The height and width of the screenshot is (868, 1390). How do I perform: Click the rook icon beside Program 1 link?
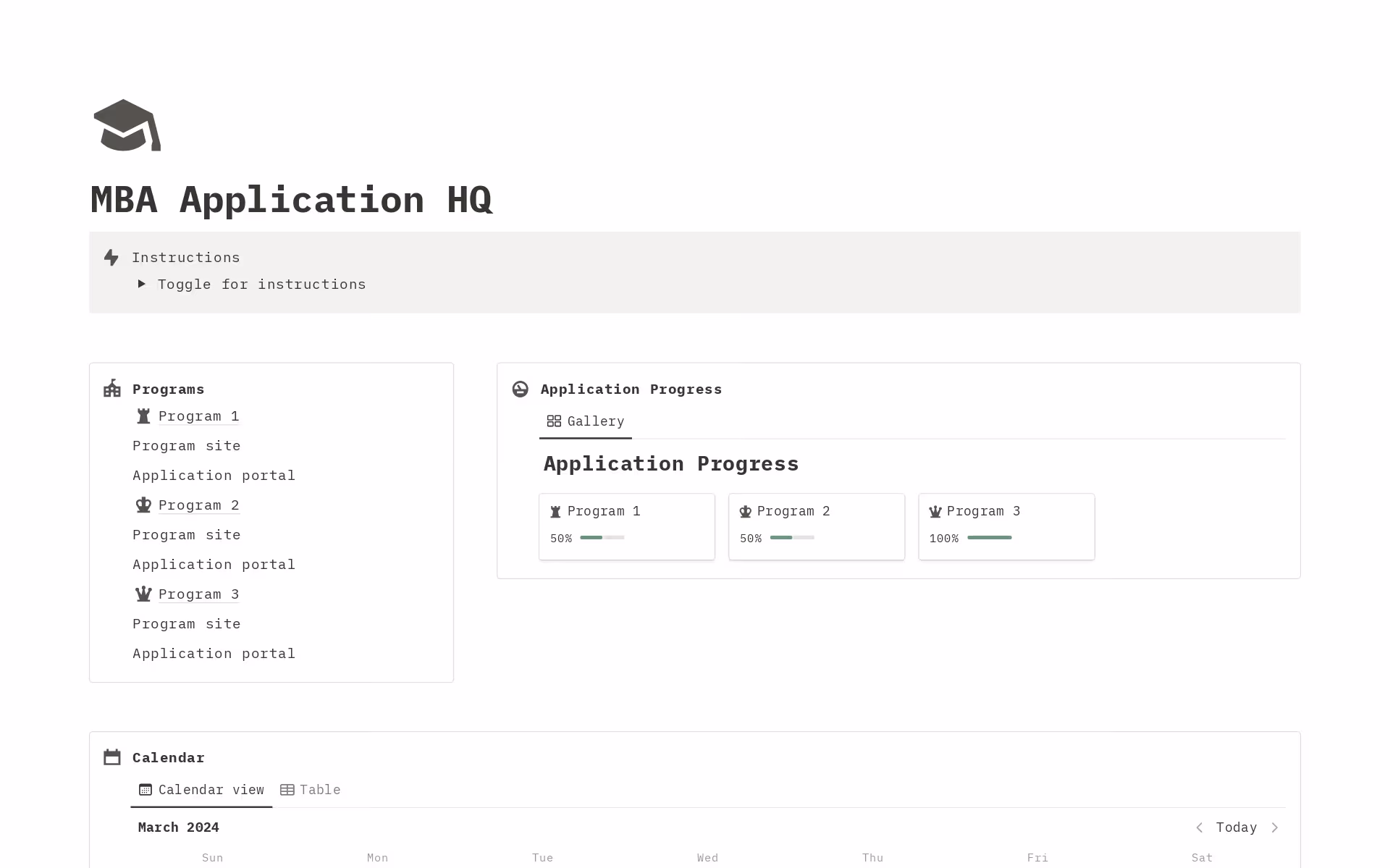pyautogui.click(x=143, y=416)
